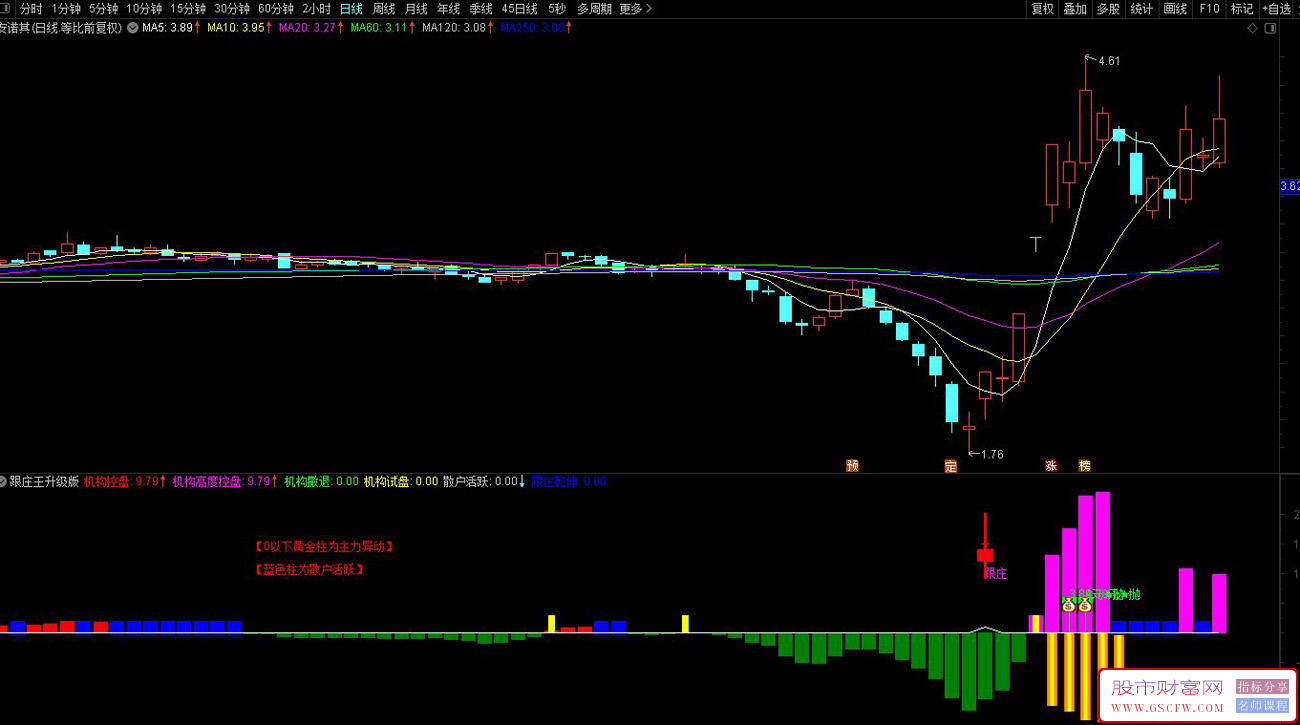Click the 3.62 price tag on axis
This screenshot has height=725, width=1300.
coord(1289,186)
